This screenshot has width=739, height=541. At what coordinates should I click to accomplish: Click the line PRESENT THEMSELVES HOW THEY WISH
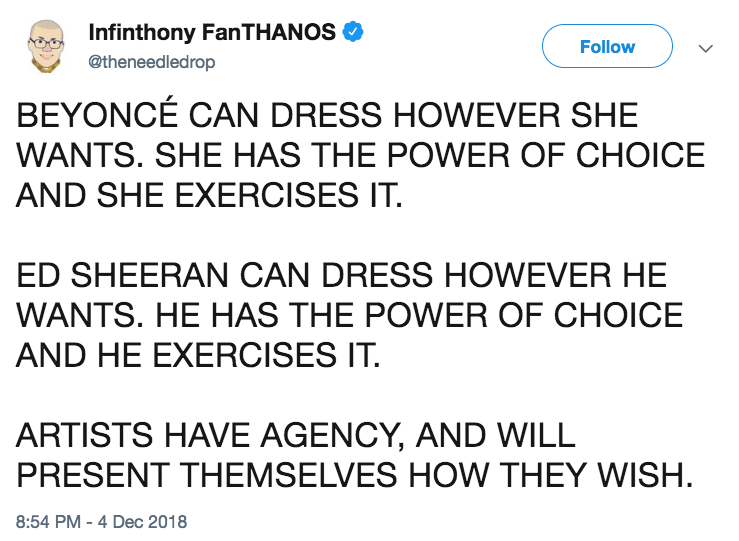(x=355, y=475)
